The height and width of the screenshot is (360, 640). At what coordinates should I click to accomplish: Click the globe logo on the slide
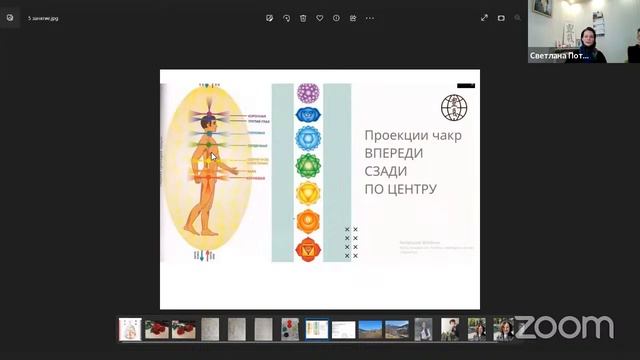pos(454,108)
